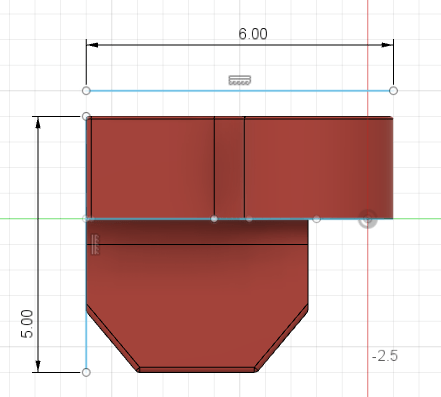Select the 5.00 vertical dimension value
441x397 pixels.
point(27,324)
